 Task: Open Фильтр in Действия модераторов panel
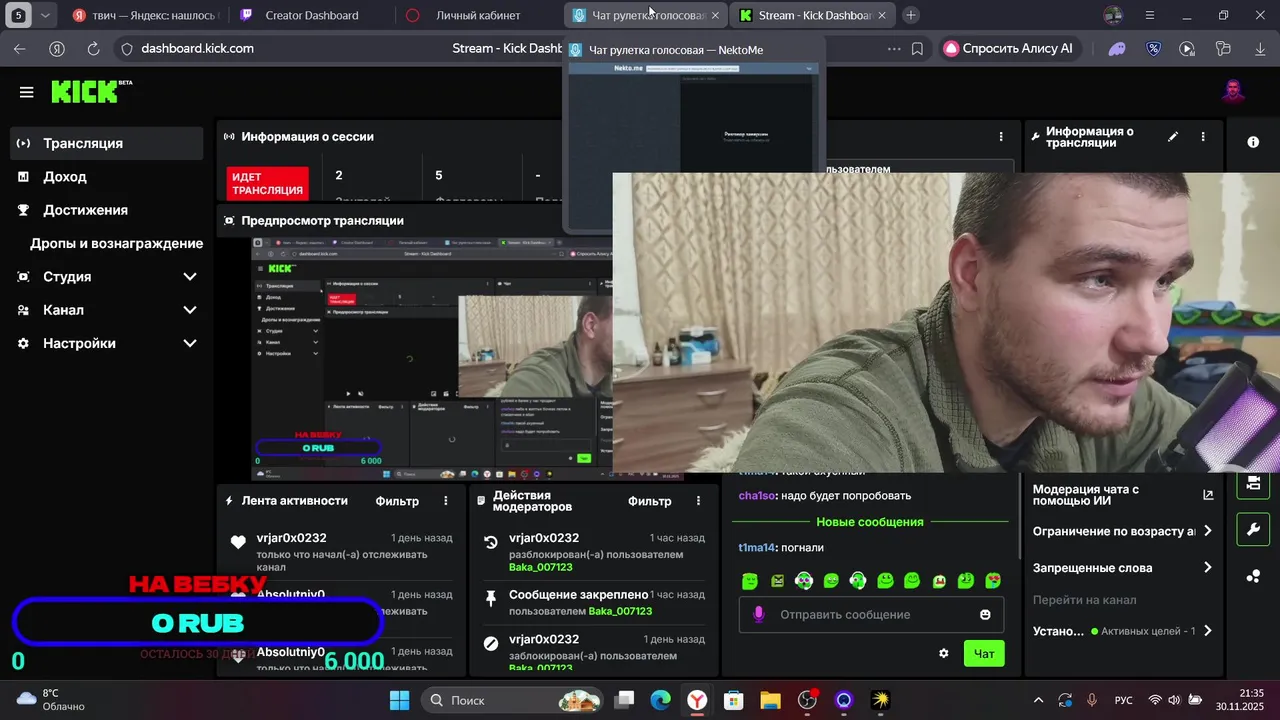click(x=649, y=501)
